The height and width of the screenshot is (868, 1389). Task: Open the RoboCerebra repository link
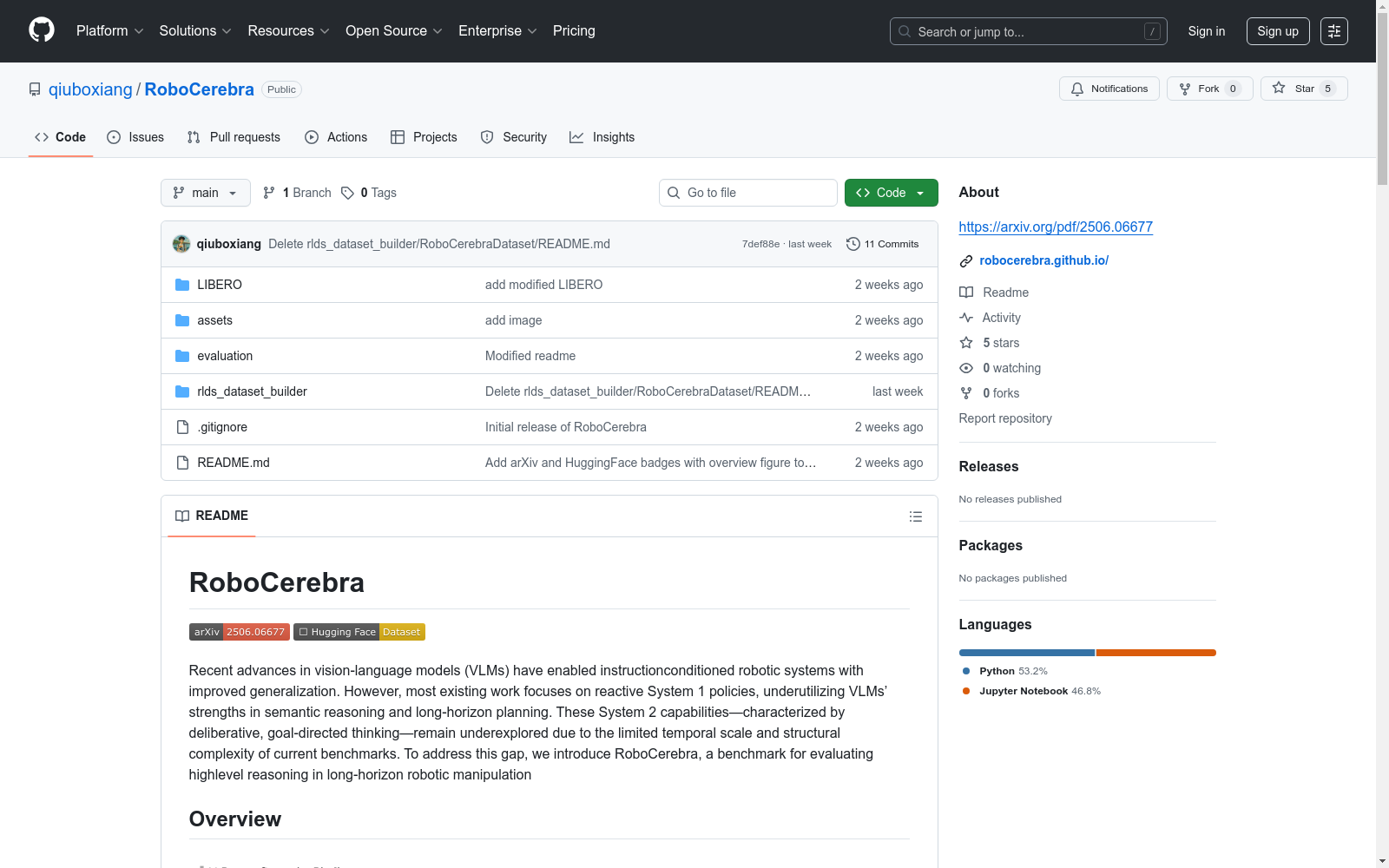pyautogui.click(x=200, y=89)
